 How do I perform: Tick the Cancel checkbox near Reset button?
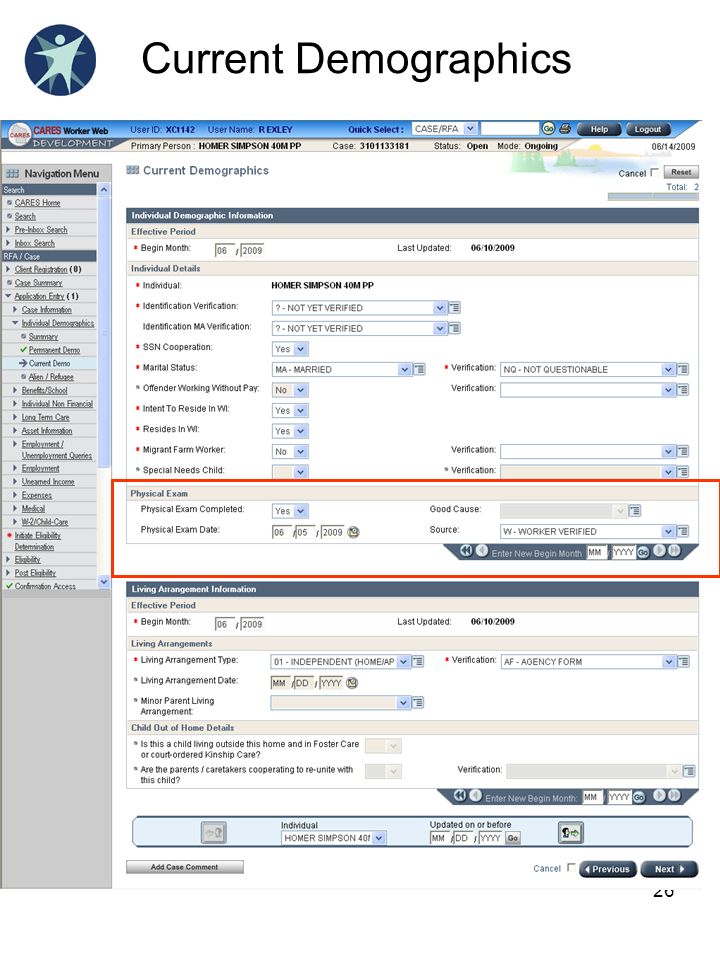coord(654,172)
